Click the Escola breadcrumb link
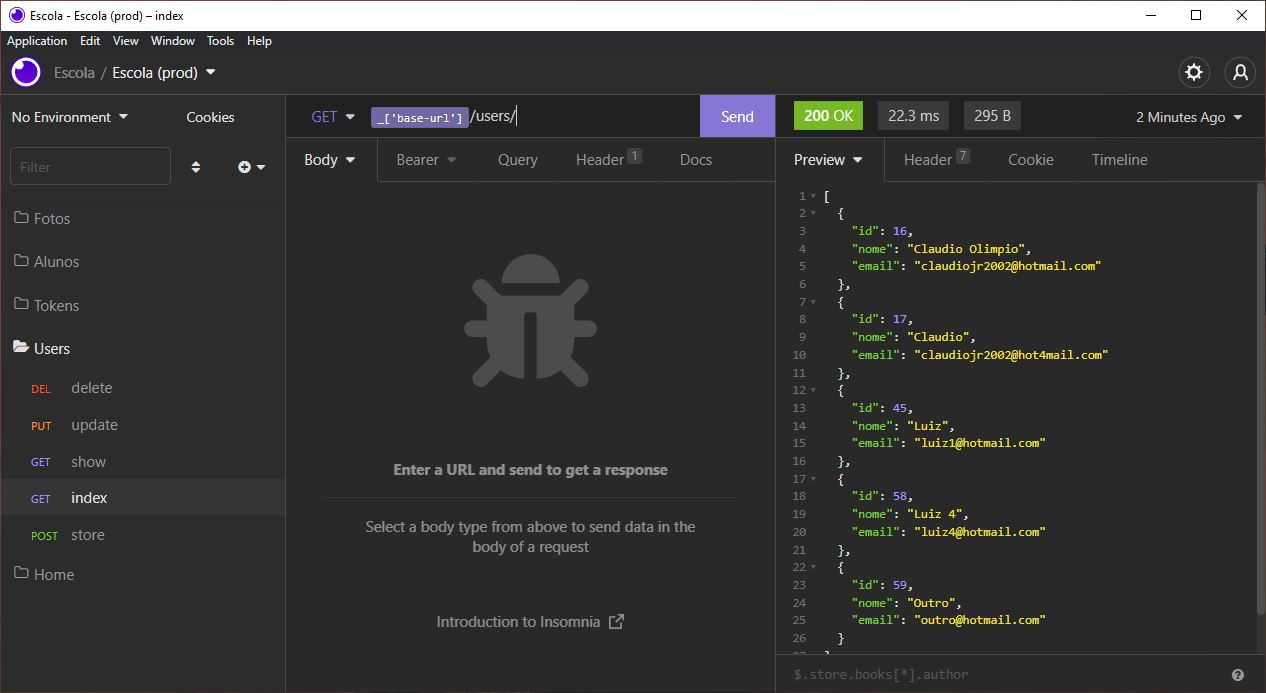Viewport: 1266px width, 693px height. click(74, 72)
